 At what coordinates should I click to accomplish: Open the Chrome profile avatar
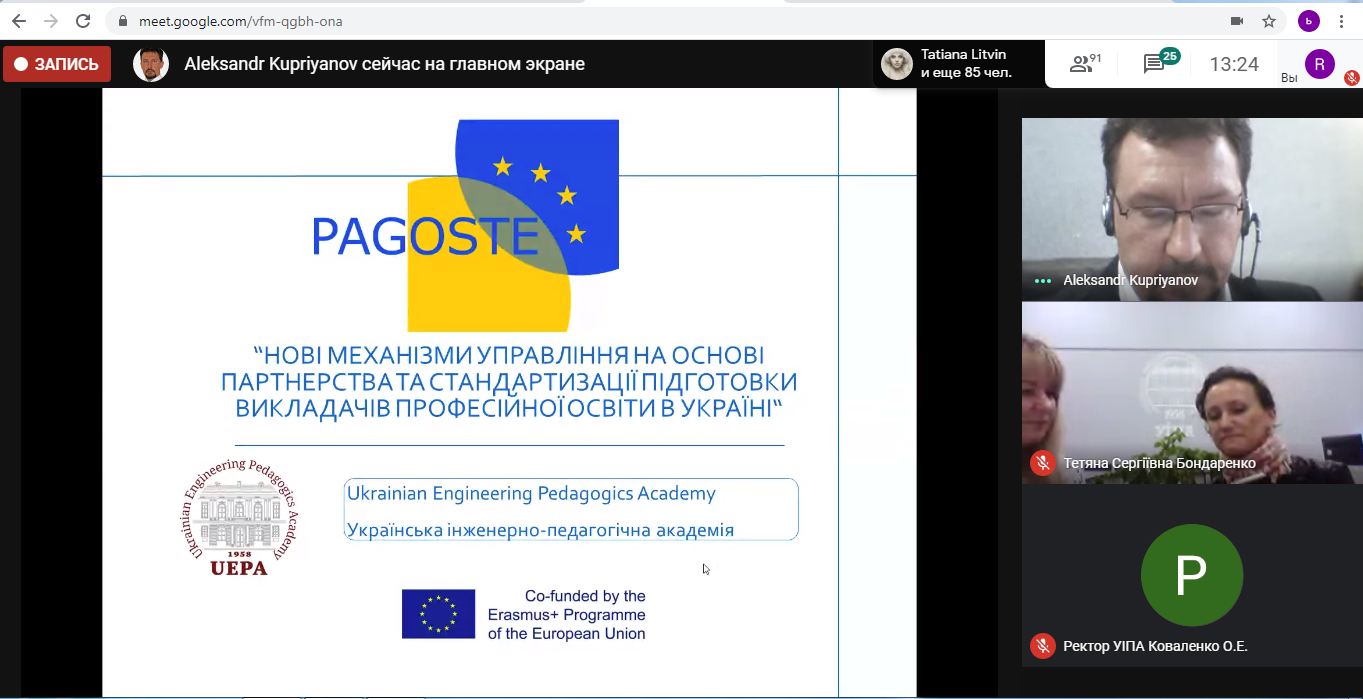[1308, 21]
